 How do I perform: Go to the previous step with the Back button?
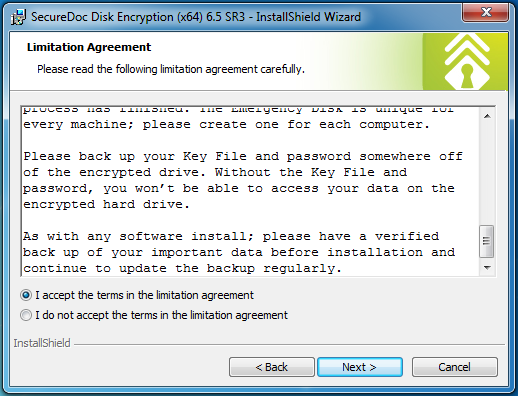click(272, 367)
